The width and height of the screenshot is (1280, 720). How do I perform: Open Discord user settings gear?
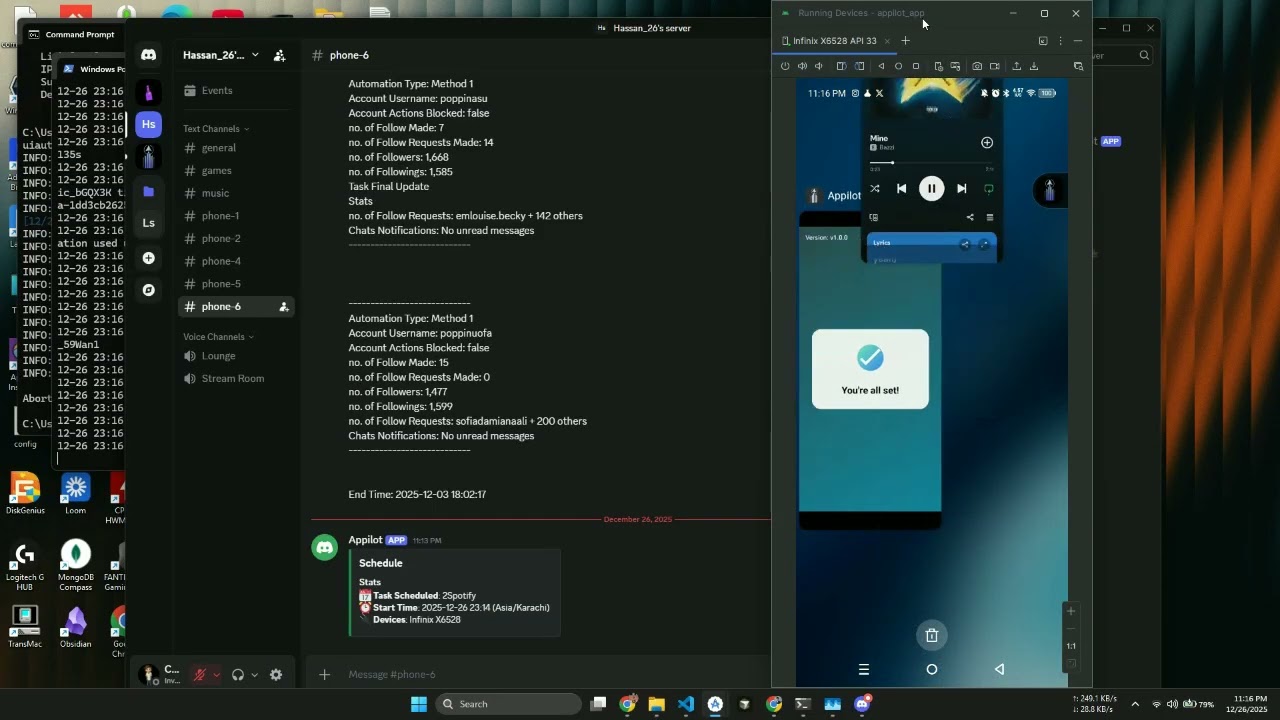276,675
